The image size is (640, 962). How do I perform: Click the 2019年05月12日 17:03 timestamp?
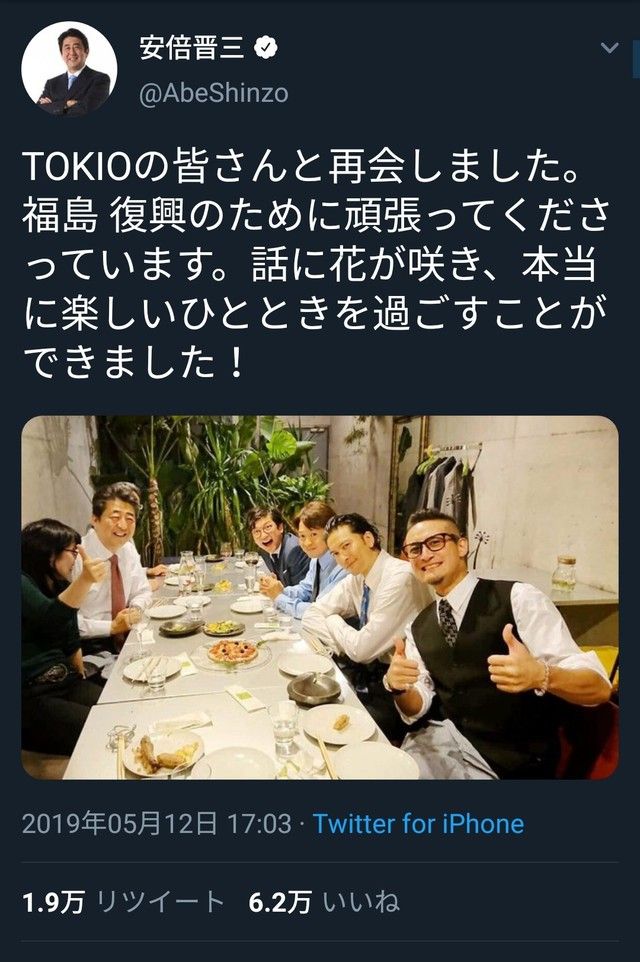(x=156, y=824)
